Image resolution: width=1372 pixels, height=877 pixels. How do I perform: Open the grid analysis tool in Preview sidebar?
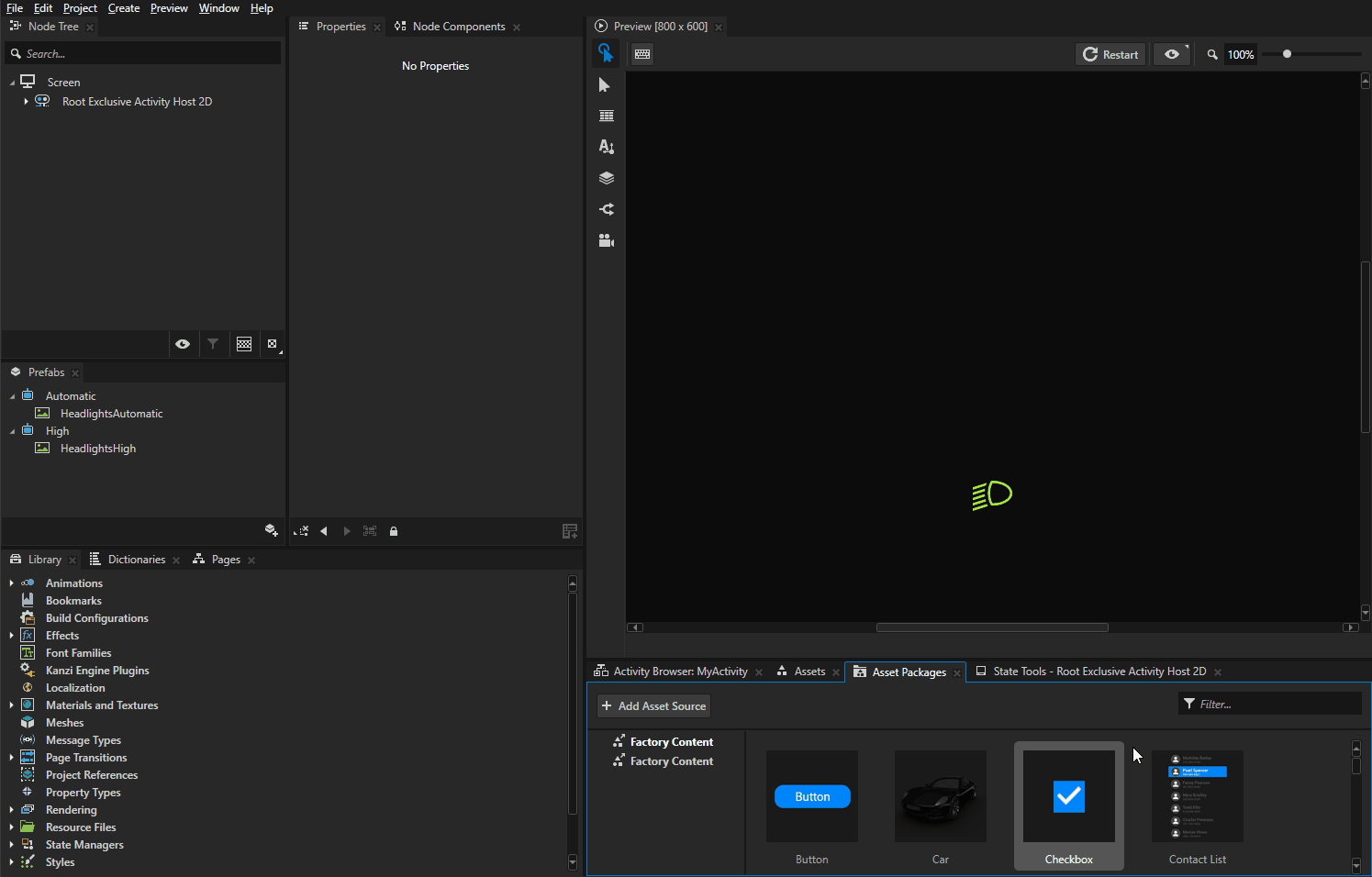click(x=606, y=116)
